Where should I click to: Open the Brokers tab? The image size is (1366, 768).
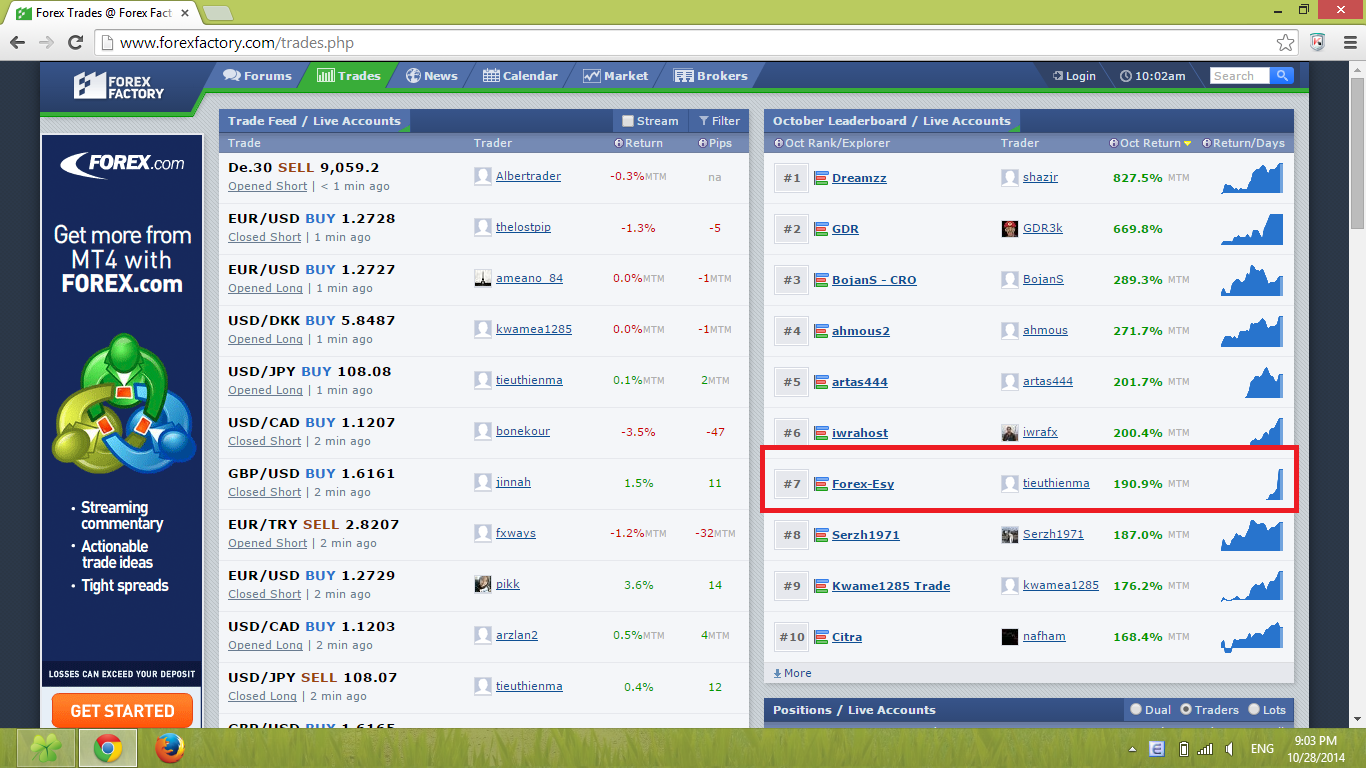pyautogui.click(x=711, y=76)
